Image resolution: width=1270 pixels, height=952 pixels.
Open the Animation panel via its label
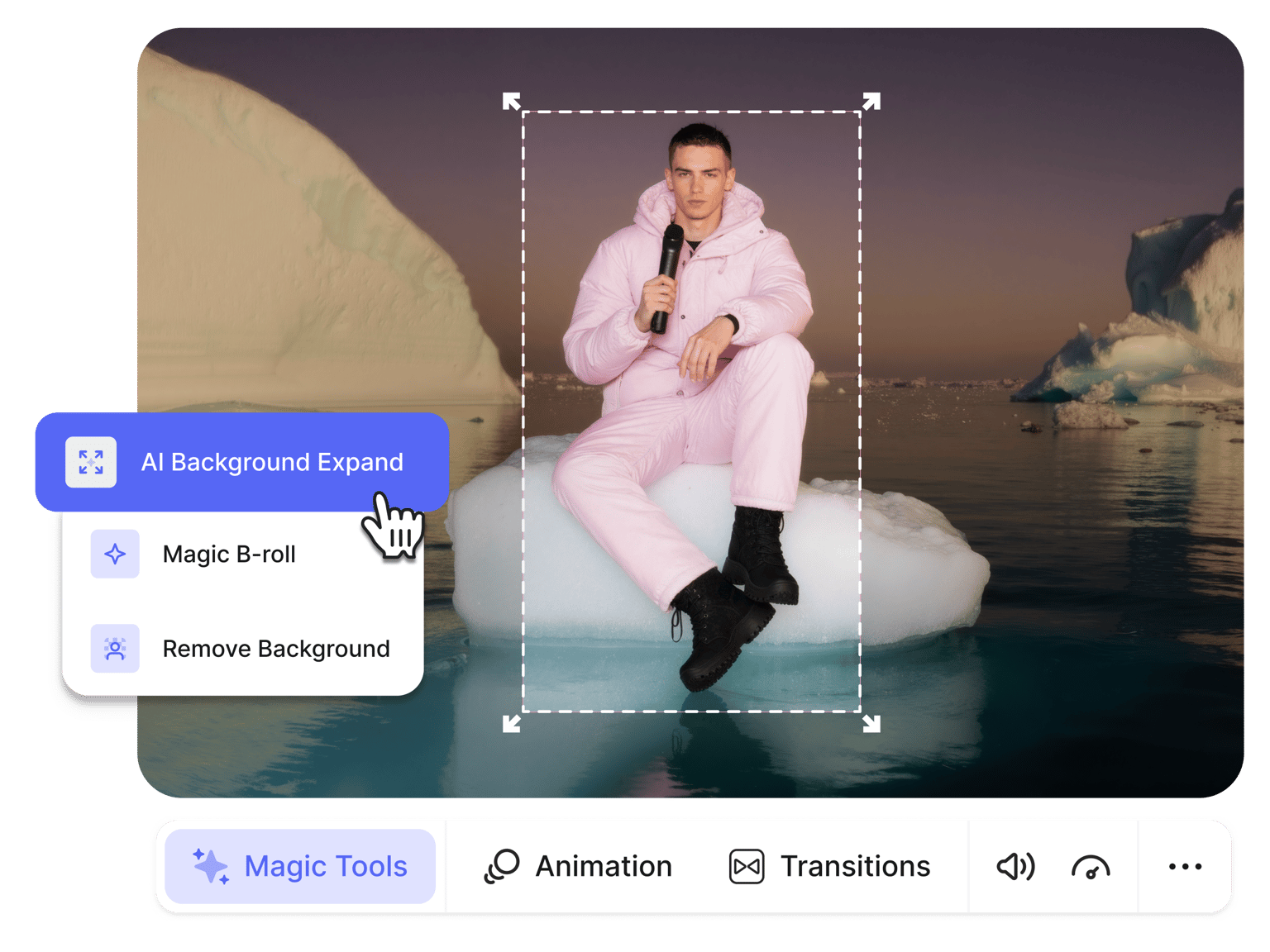click(604, 866)
